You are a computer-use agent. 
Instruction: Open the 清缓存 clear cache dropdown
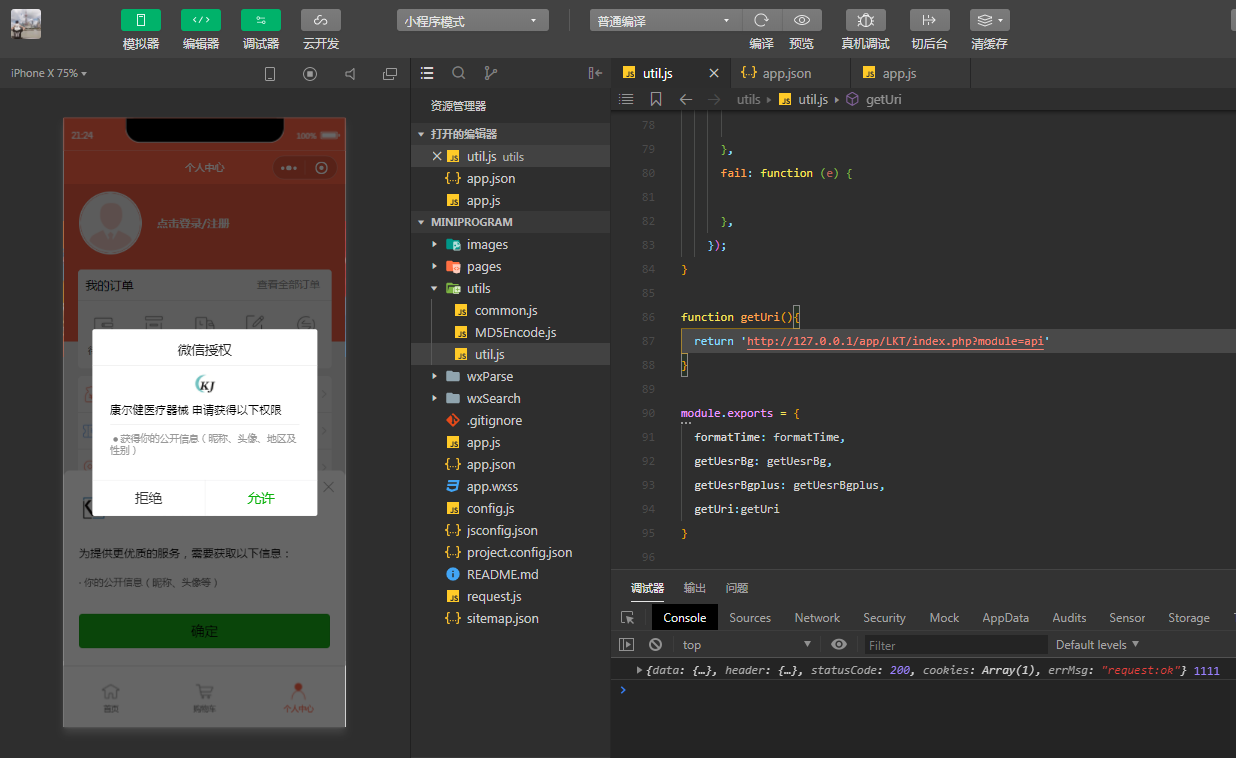(989, 20)
